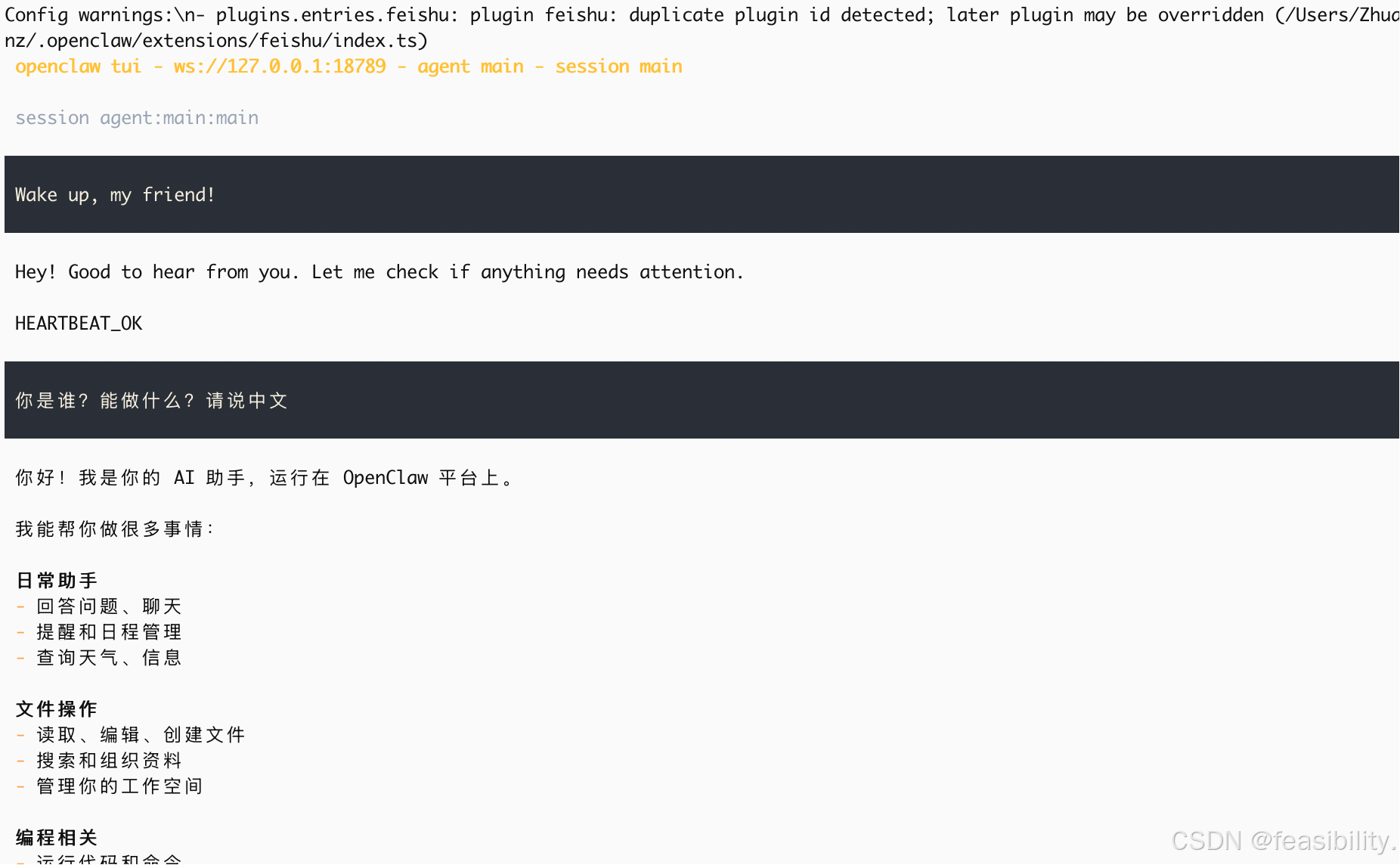The height and width of the screenshot is (865, 1400).
Task: Click the "日常助手" heading
Action: [57, 581]
